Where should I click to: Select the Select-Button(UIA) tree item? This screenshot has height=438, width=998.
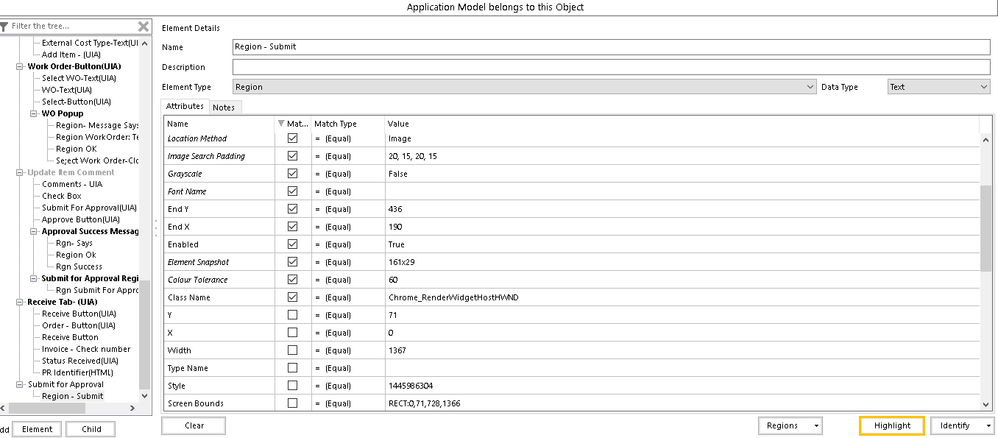[76, 102]
